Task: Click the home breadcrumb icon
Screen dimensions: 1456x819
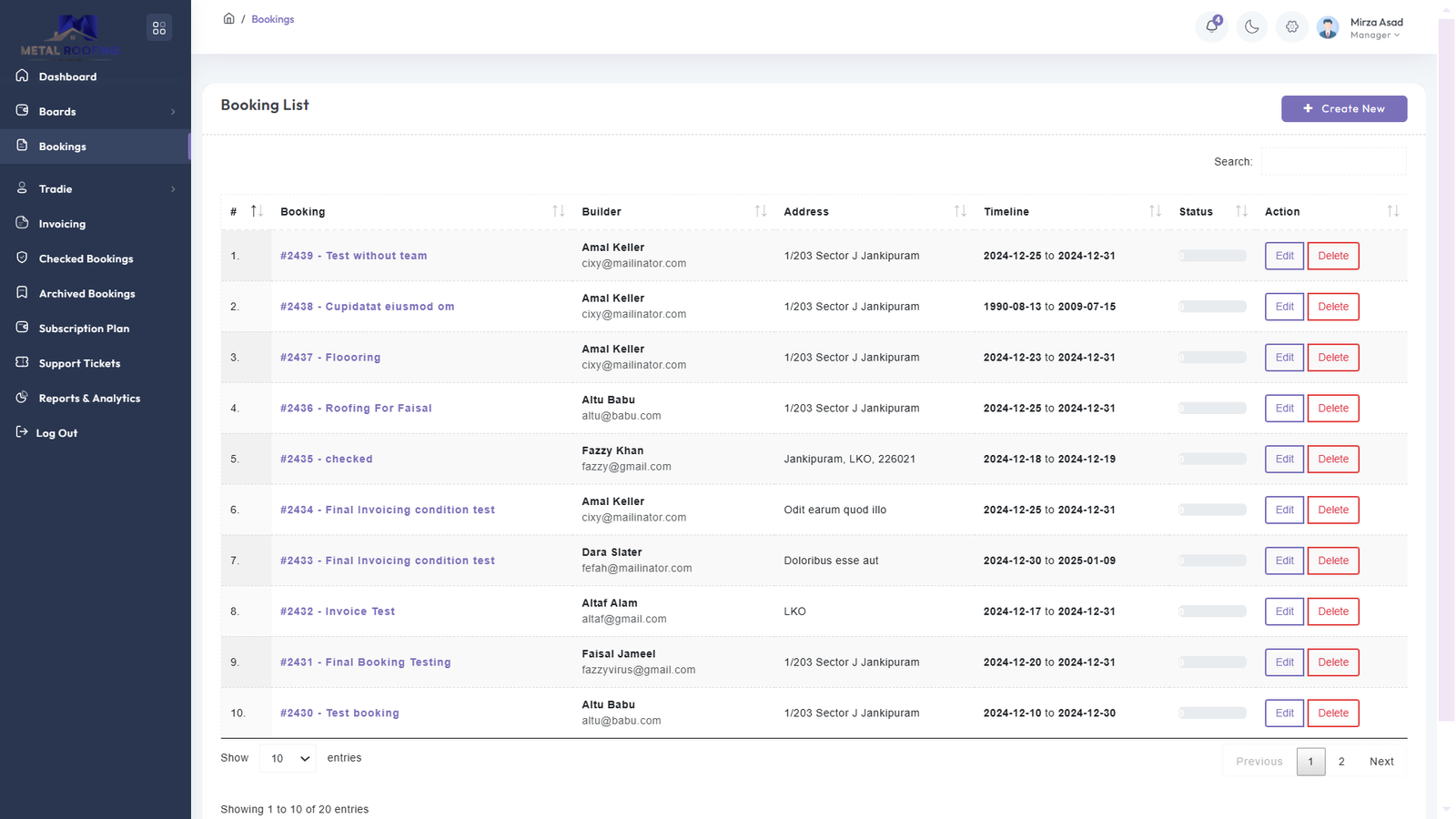Action: click(229, 19)
